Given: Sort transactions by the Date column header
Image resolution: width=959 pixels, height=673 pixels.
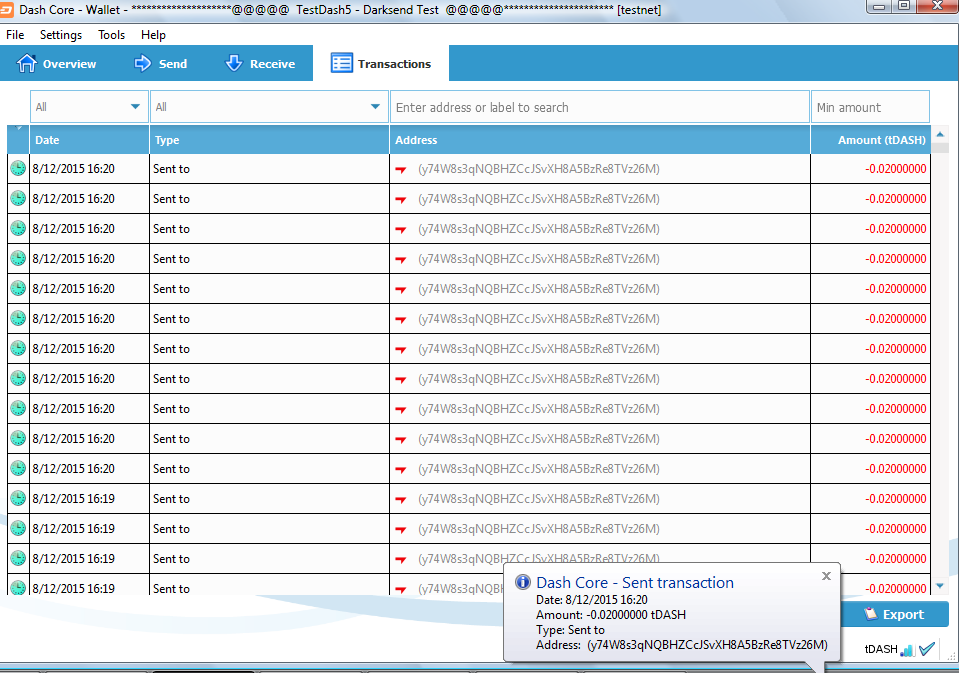Looking at the screenshot, I should pyautogui.click(x=89, y=140).
